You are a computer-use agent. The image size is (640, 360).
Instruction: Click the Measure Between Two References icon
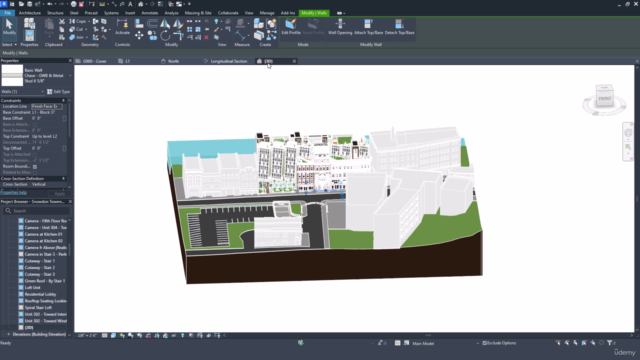(241, 36)
